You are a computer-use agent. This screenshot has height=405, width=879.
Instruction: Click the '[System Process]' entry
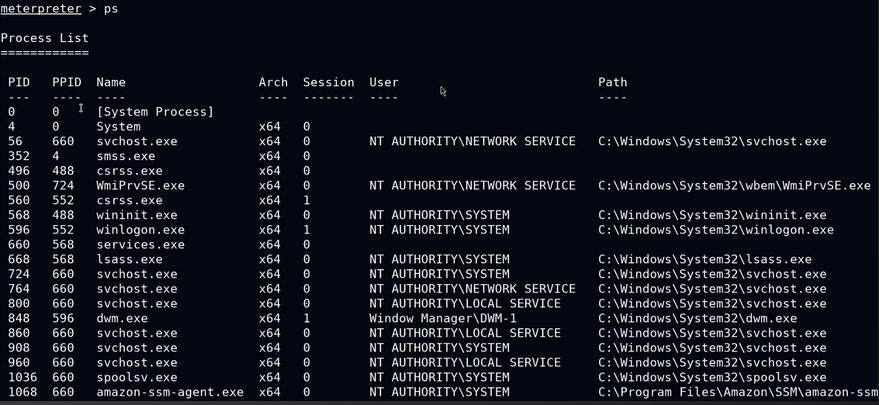(x=155, y=112)
